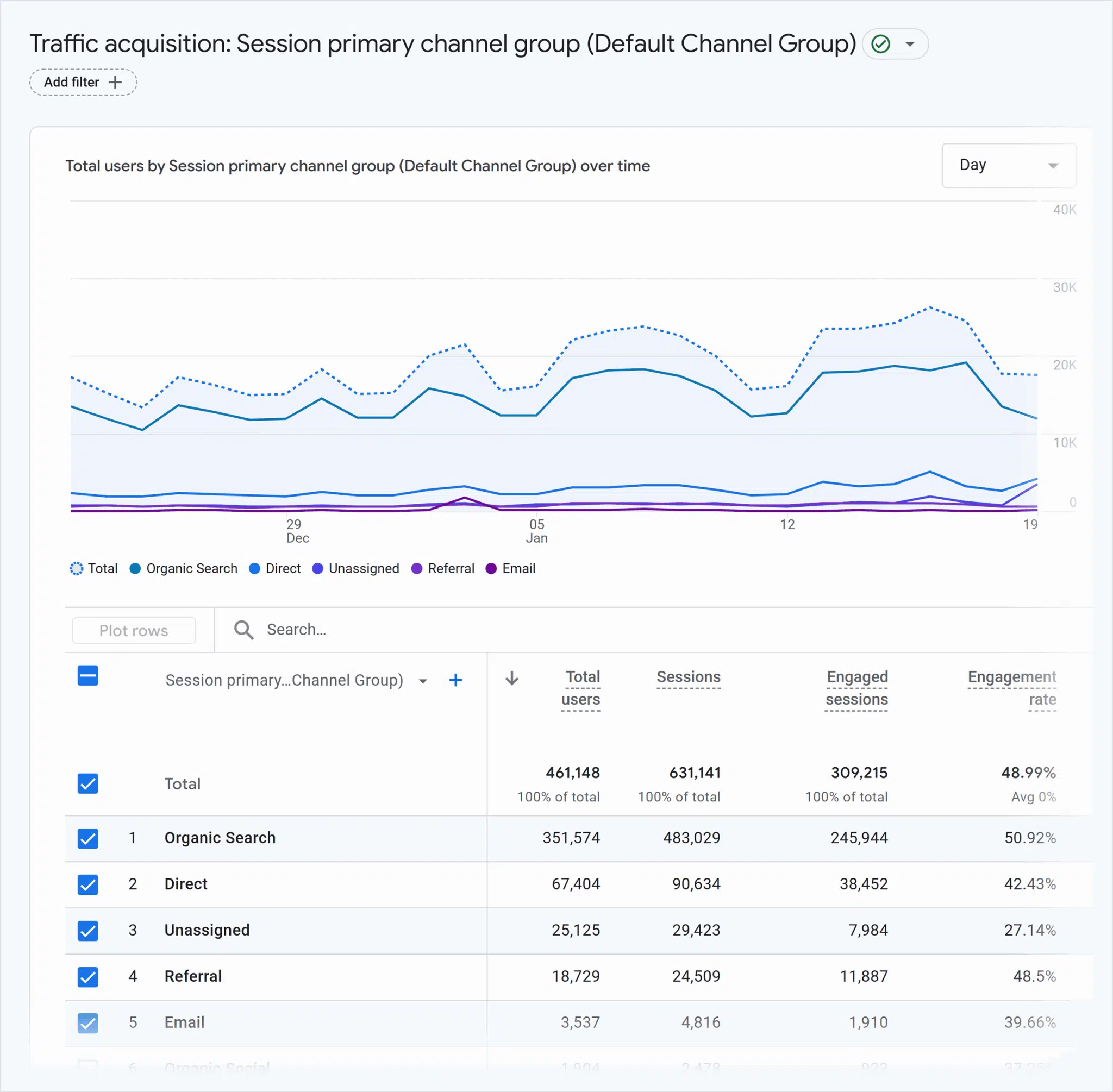Uncheck the Direct row checkbox
The image size is (1113, 1092).
(x=88, y=884)
